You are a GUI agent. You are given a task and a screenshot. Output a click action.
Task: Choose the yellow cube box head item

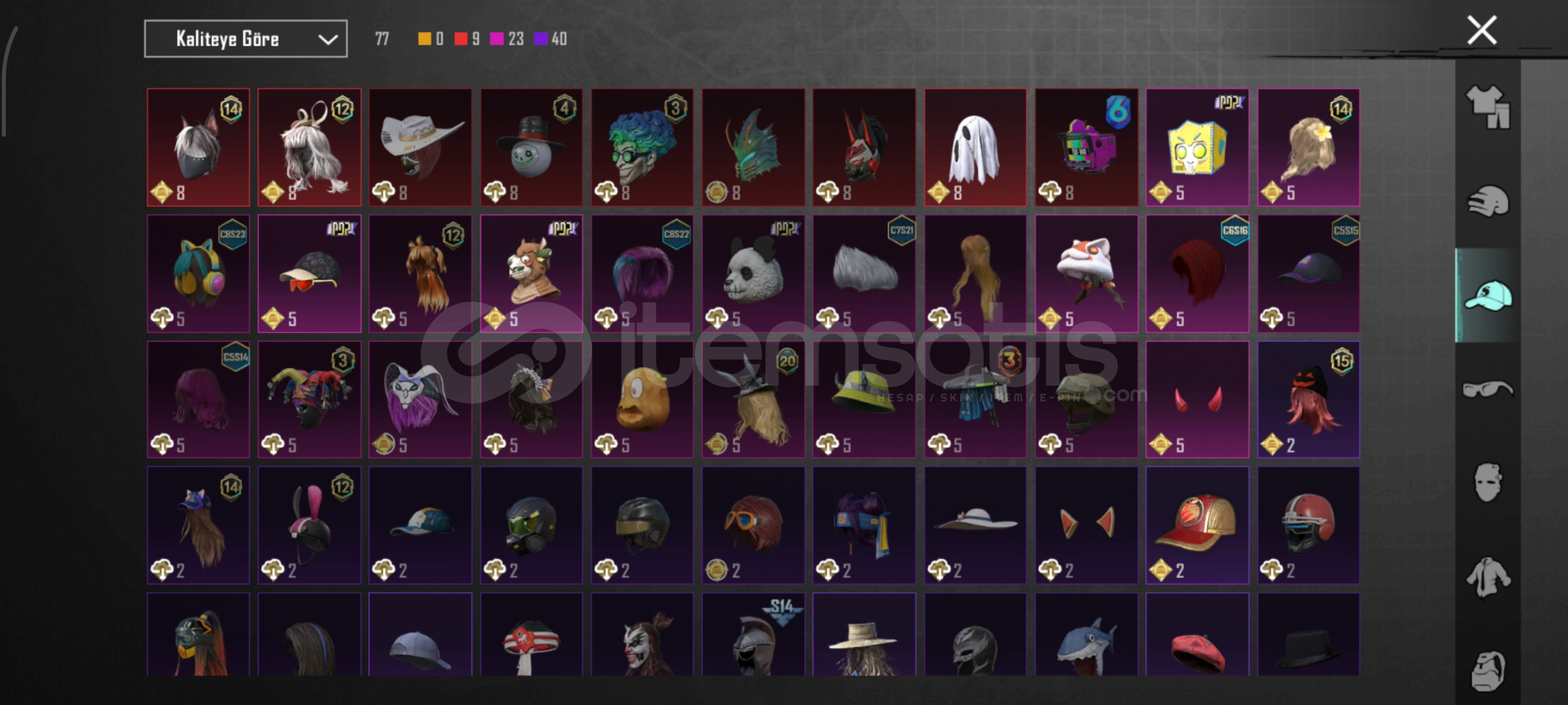pyautogui.click(x=1197, y=148)
